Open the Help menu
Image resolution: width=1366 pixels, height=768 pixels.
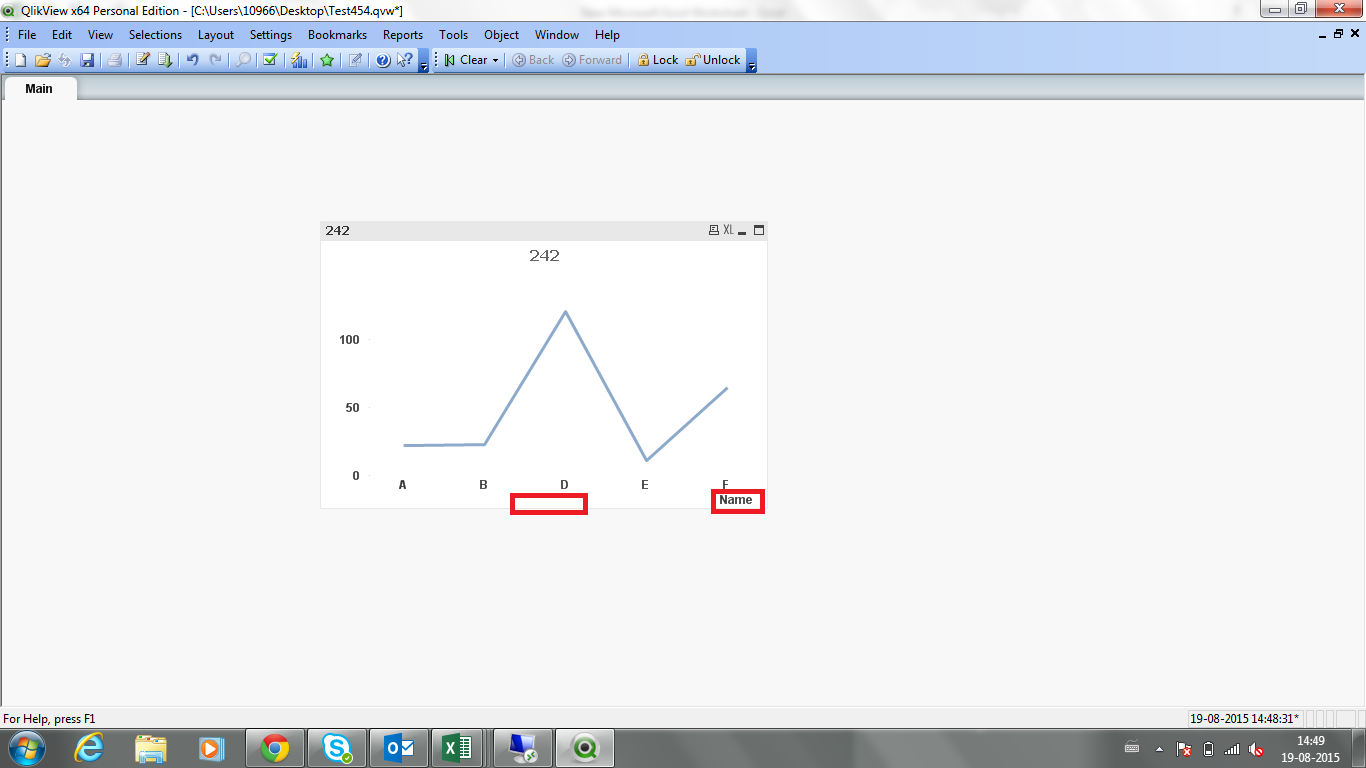(x=607, y=34)
